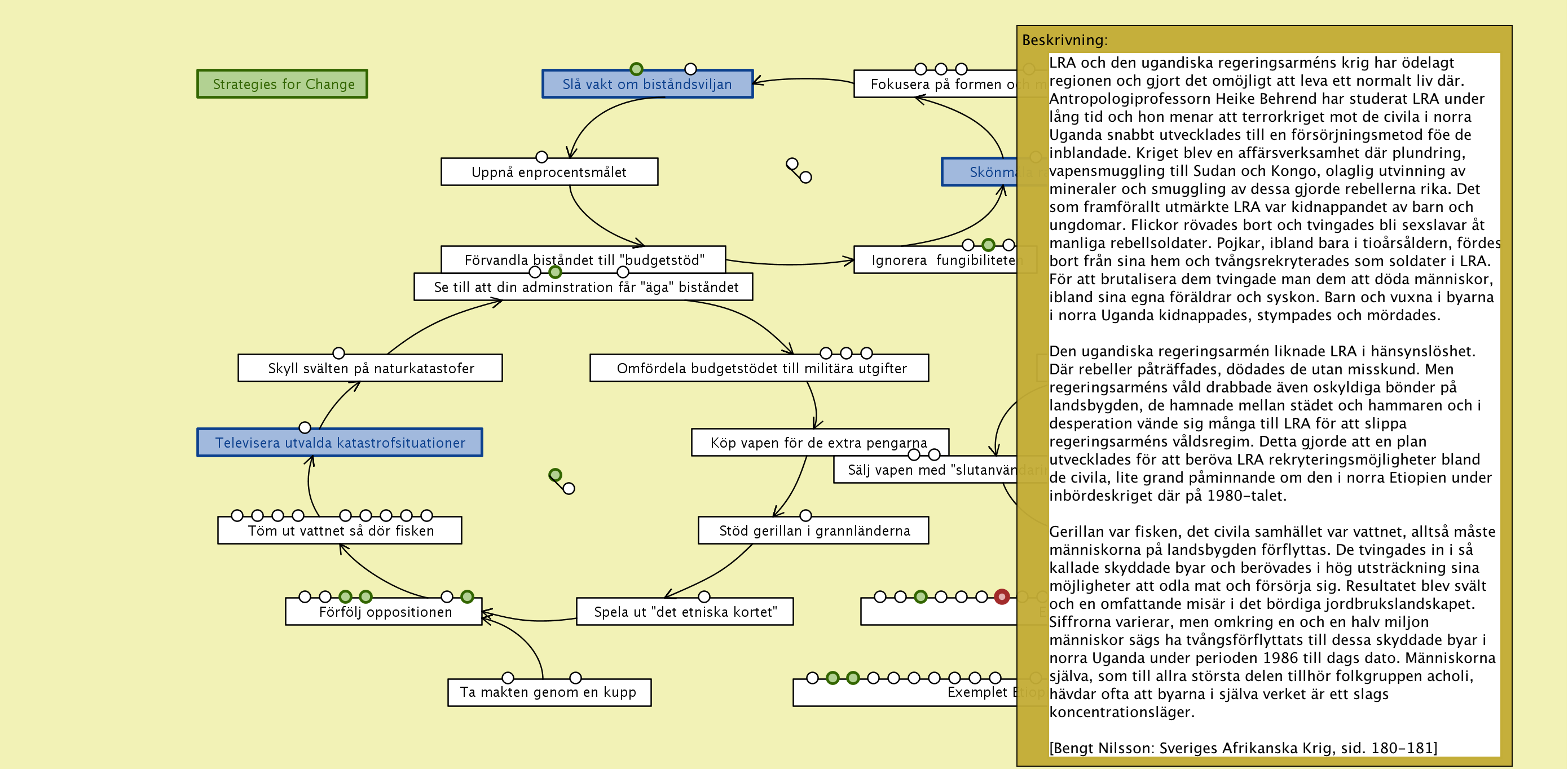Click green circle above Se till att din adminstration
This screenshot has height=769, width=1568.
(x=554, y=272)
